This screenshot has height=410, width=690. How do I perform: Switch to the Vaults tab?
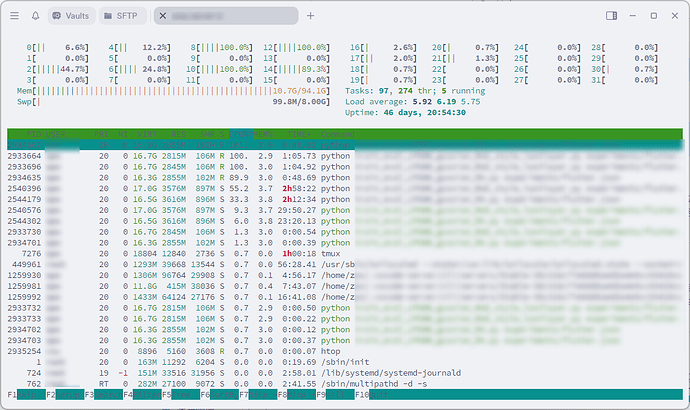pyautogui.click(x=71, y=16)
